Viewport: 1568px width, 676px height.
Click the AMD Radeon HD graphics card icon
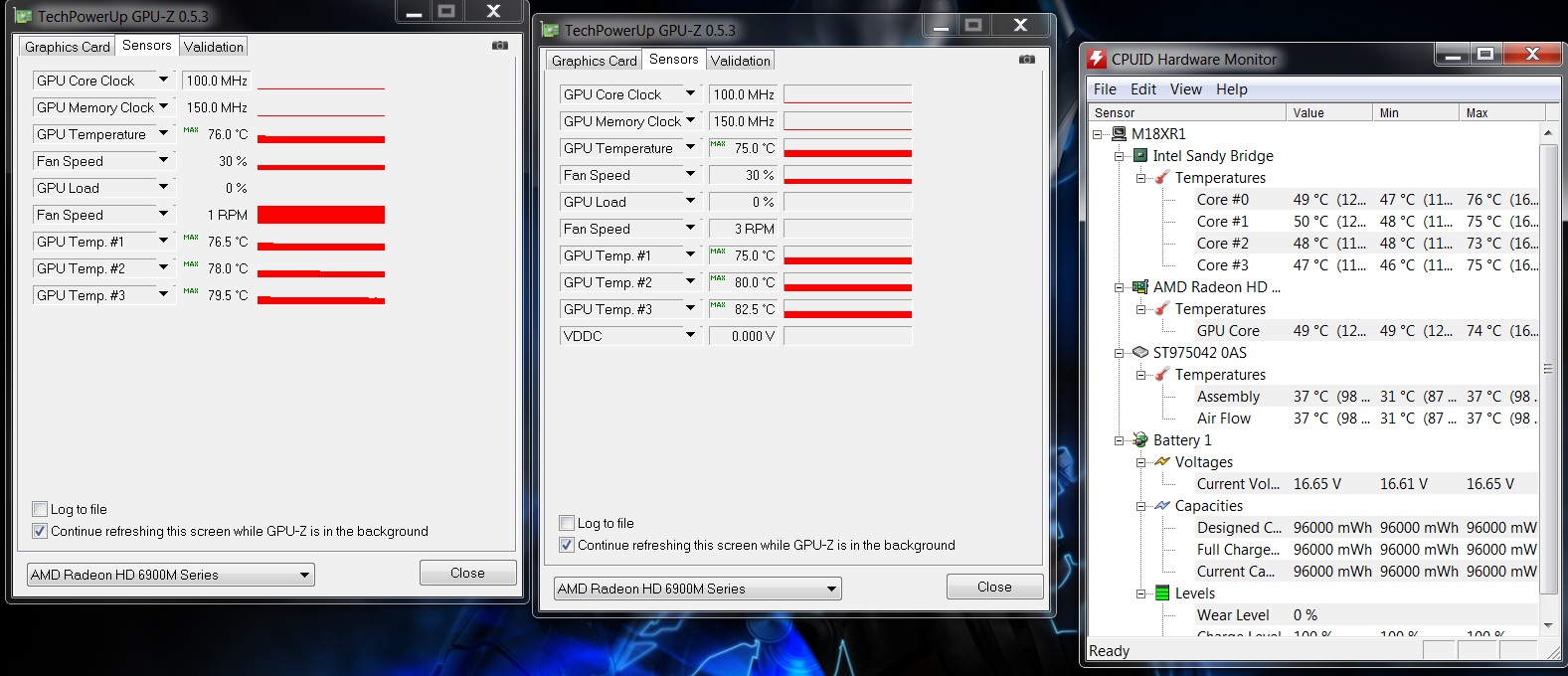(1140, 286)
